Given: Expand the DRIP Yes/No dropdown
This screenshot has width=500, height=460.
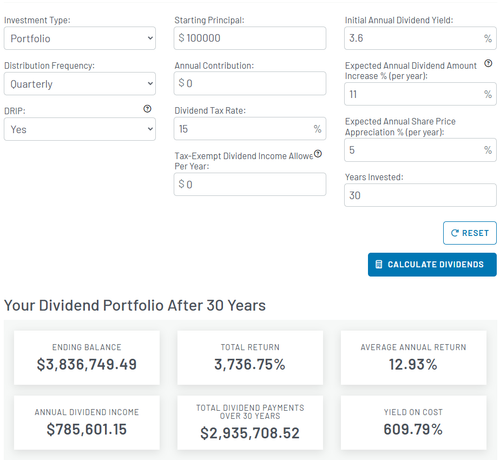Looking at the screenshot, I should tap(80, 129).
